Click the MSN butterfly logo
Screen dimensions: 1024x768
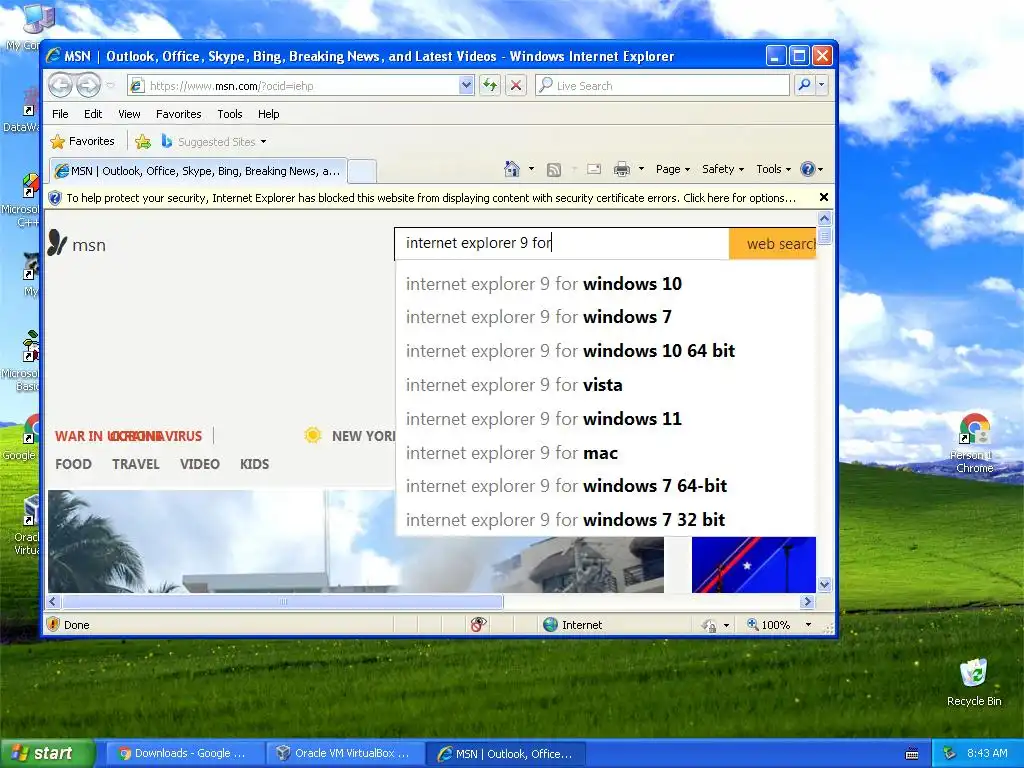57,243
